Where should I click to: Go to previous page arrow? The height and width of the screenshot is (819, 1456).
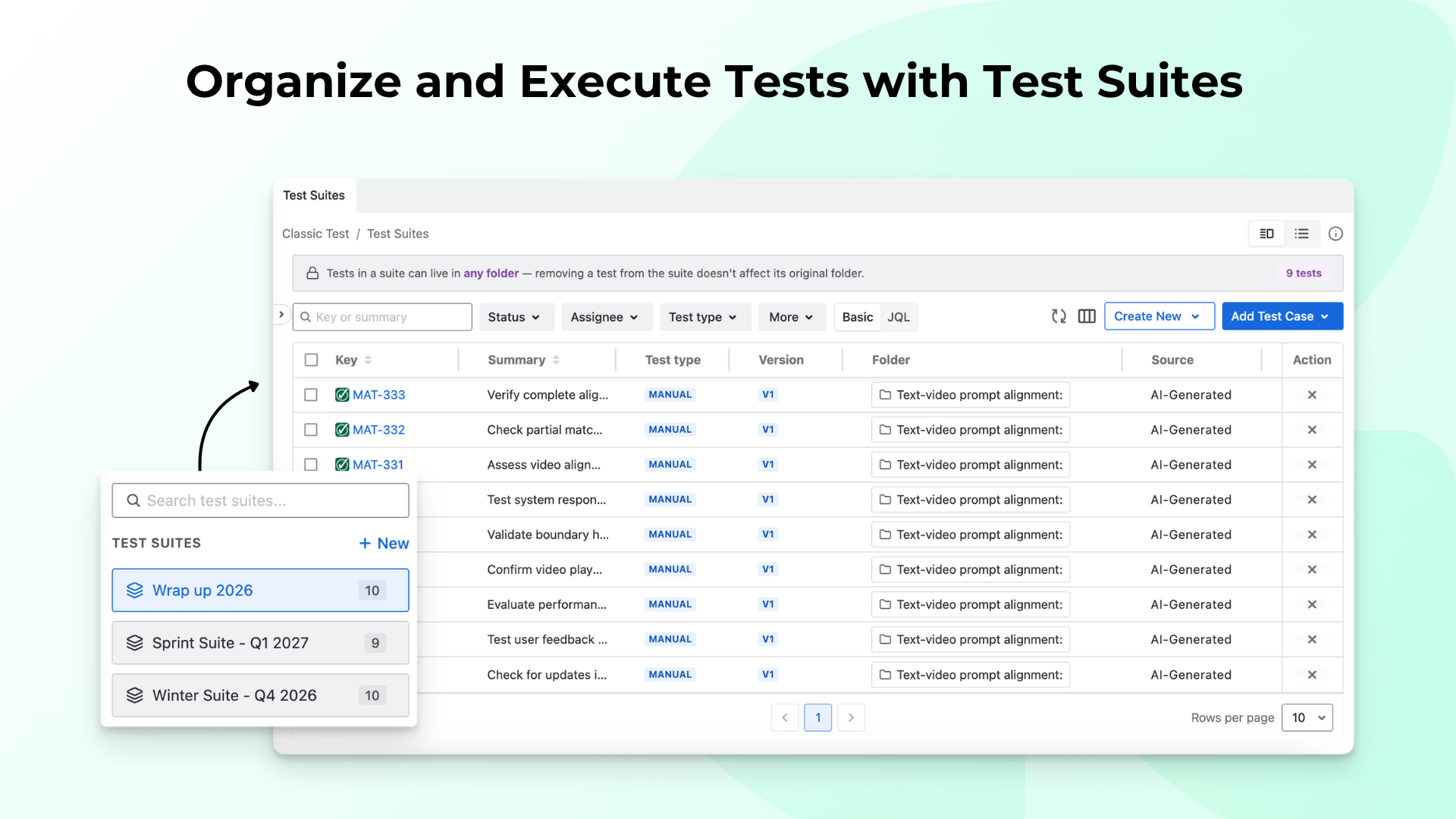pyautogui.click(x=785, y=717)
